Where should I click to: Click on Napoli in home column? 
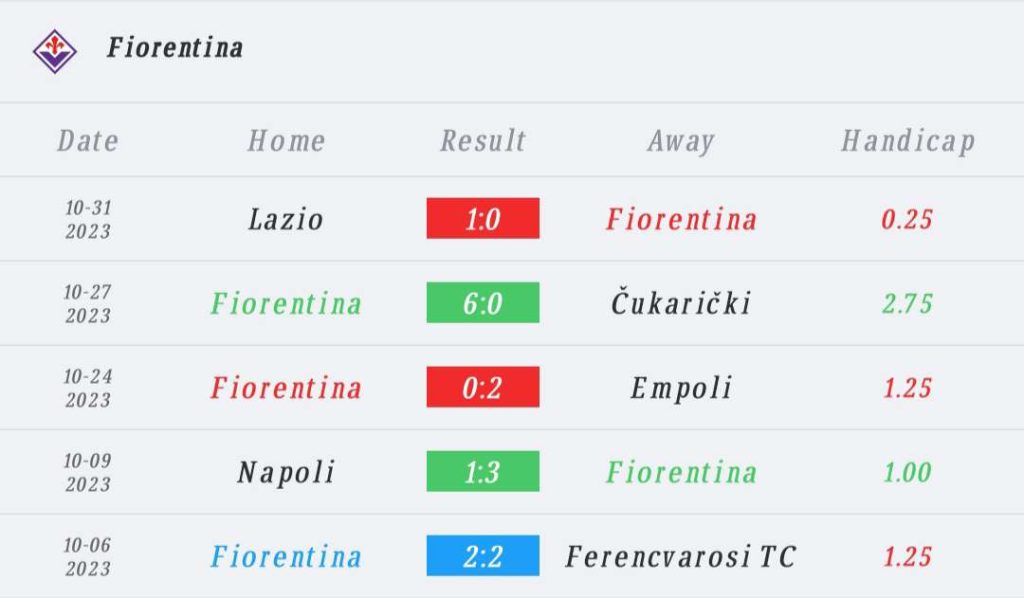pyautogui.click(x=286, y=471)
